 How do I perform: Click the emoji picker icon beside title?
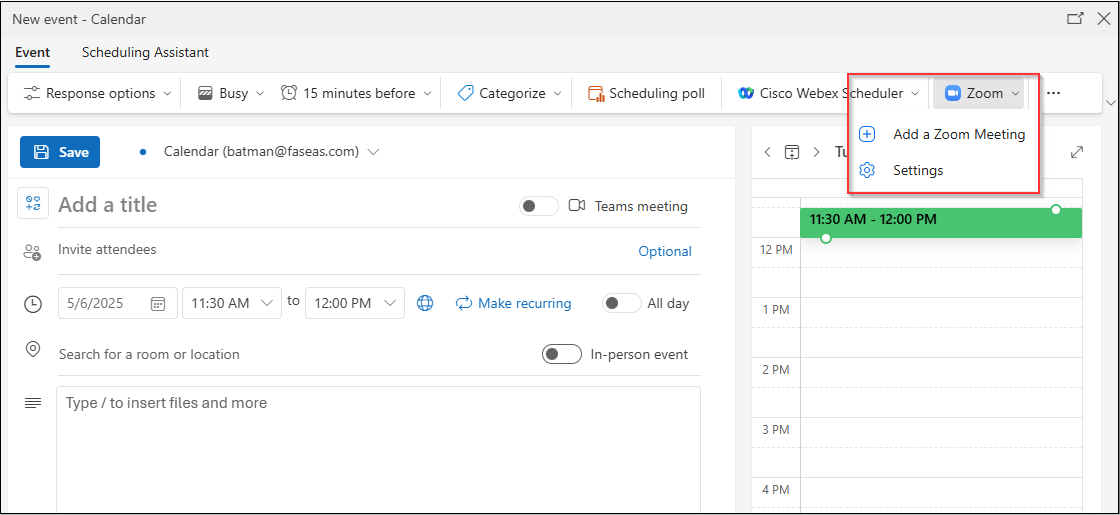[x=33, y=204]
